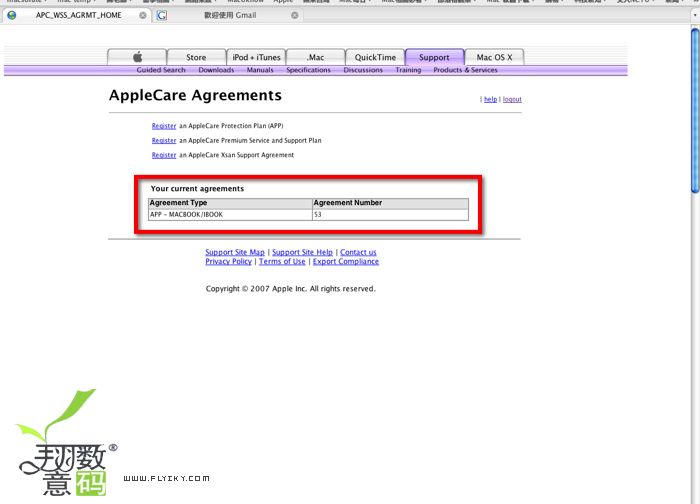Go to Guided Search
Screen dimensions: 700x504
161,70
